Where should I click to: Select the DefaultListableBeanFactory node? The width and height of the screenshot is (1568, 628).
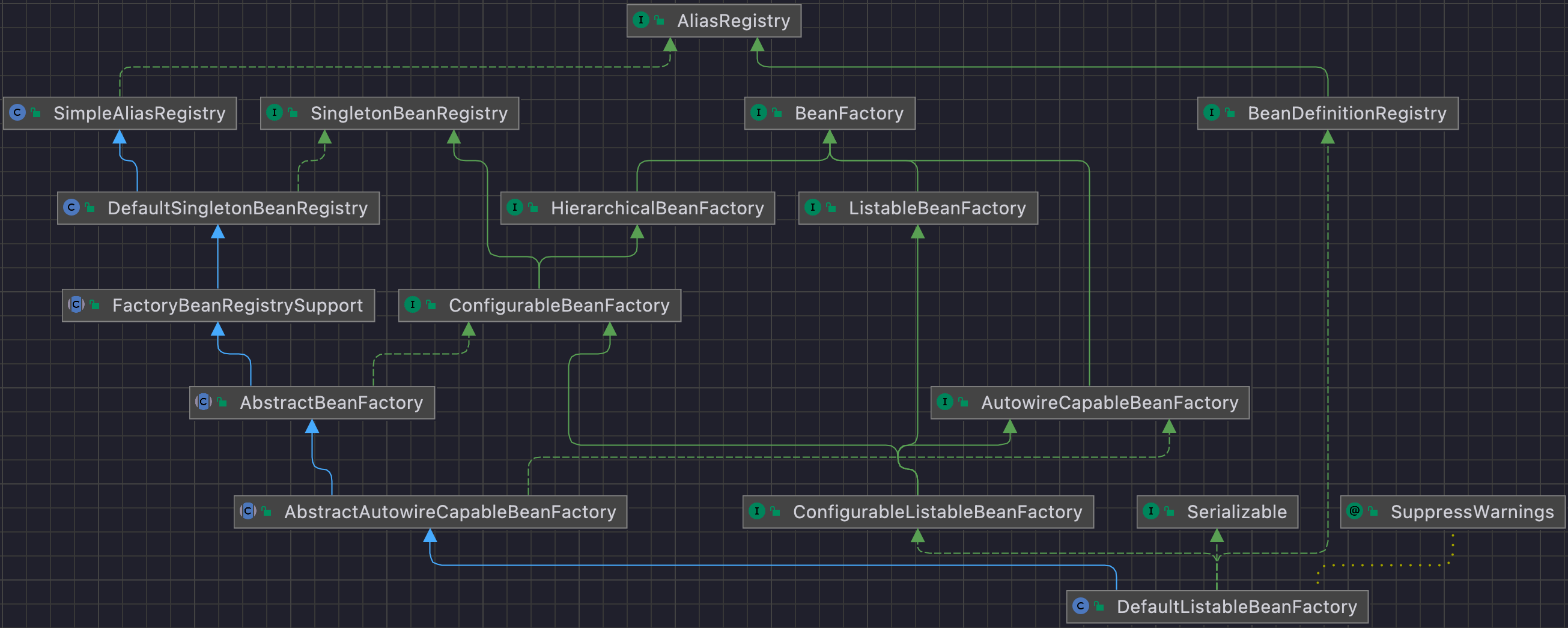pos(1217,608)
